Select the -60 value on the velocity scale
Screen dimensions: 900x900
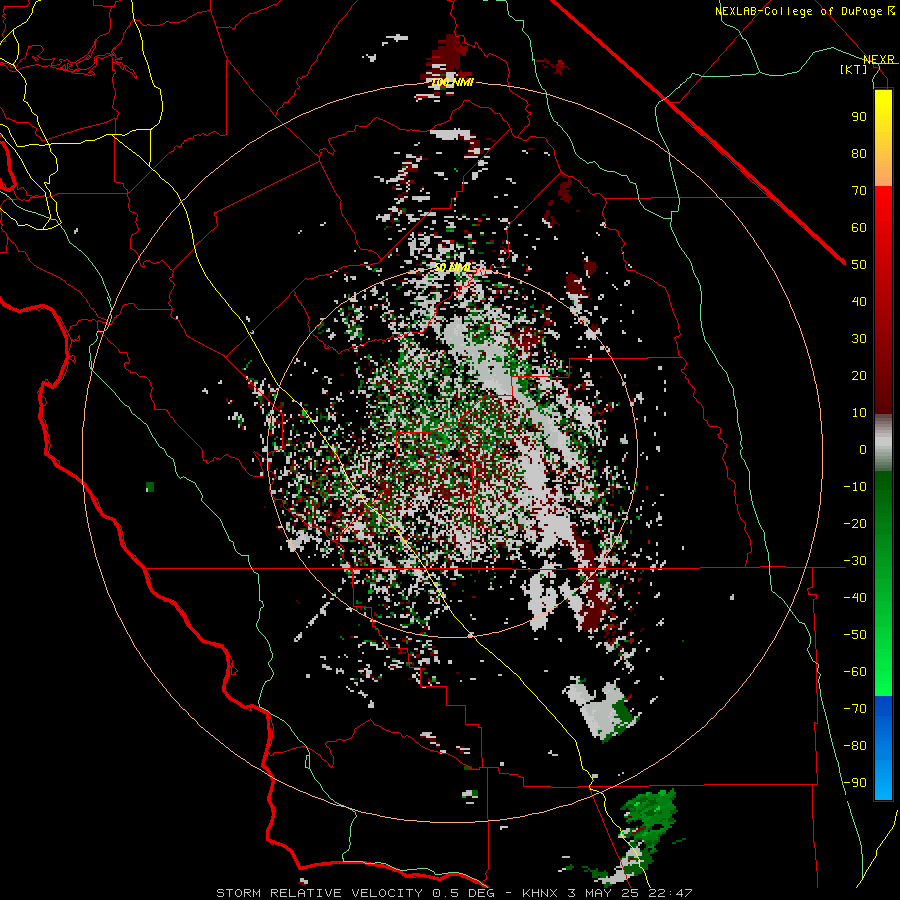pyautogui.click(x=855, y=672)
